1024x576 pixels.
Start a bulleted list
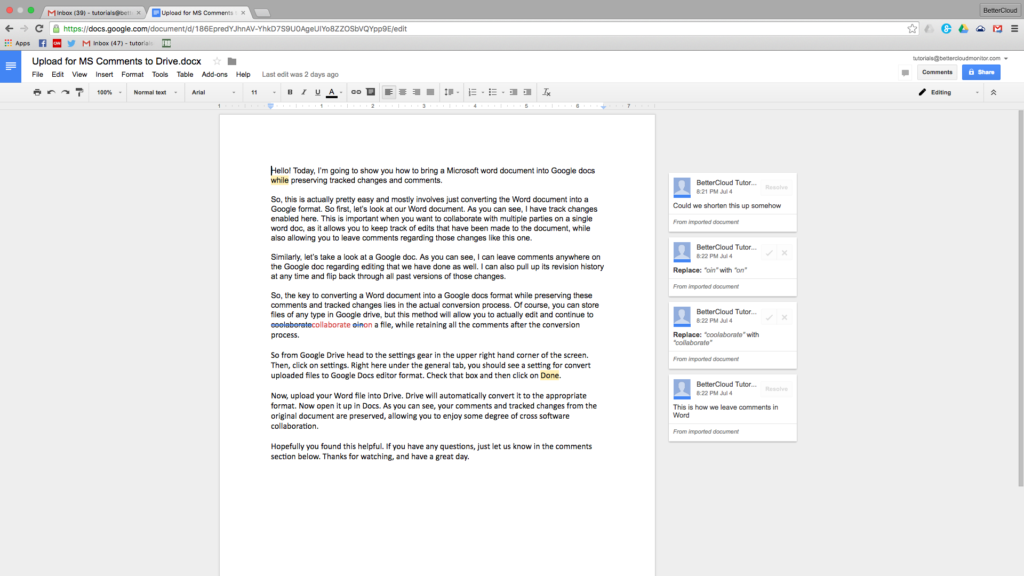pyautogui.click(x=493, y=92)
